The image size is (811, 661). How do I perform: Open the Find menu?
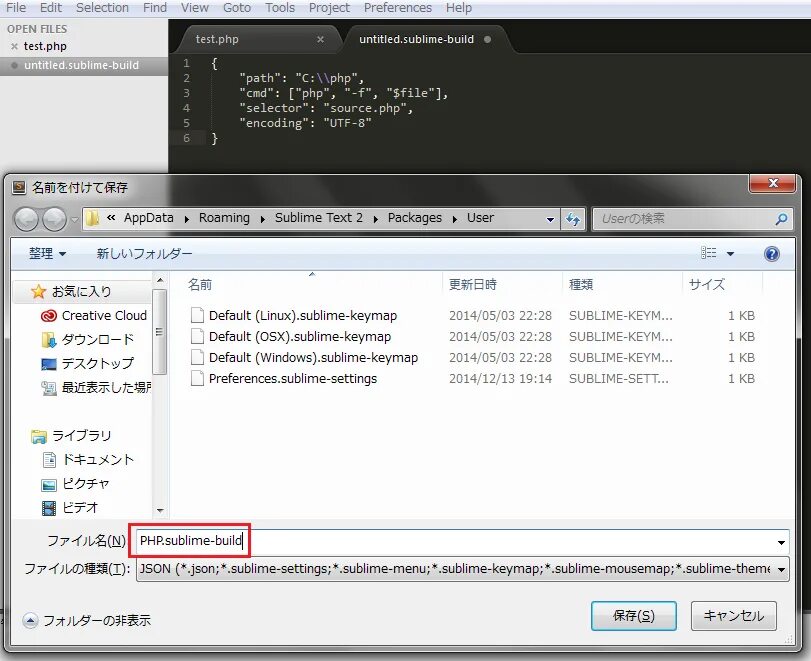(x=155, y=8)
